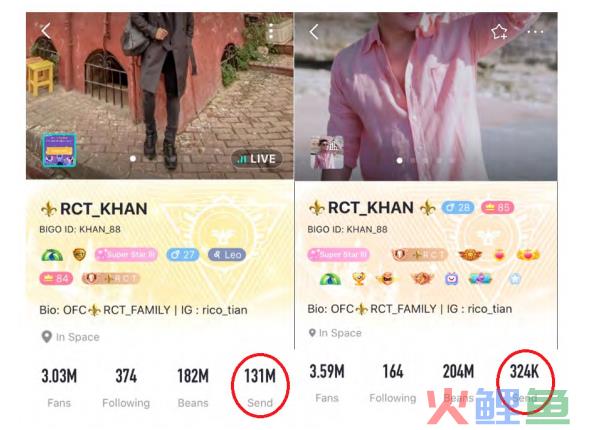
Task: Tap the back arrow on the right profile
Action: point(314,32)
